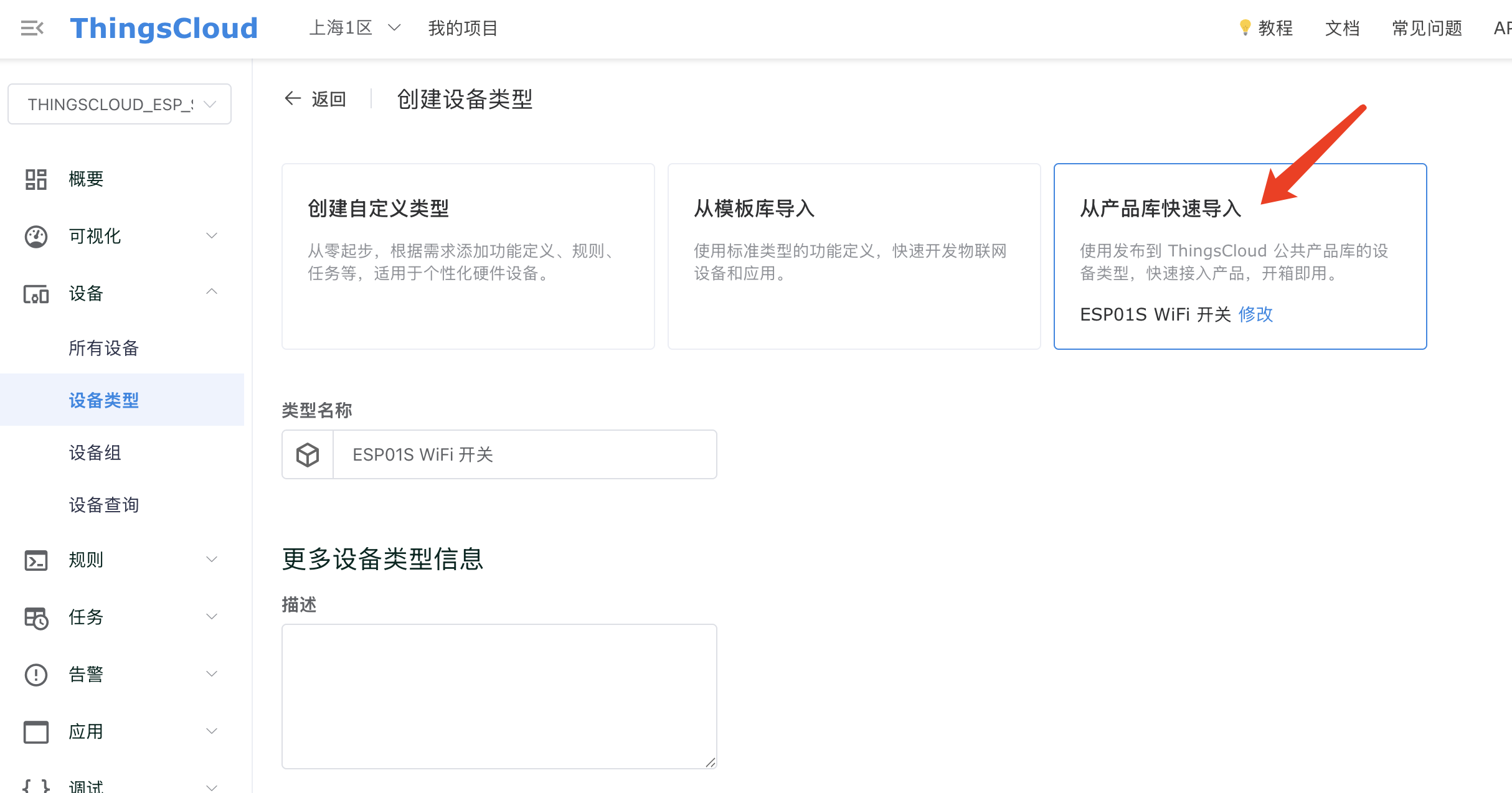1512x793 pixels.
Task: Open the ThingsCloud logo home link
Action: [x=164, y=28]
